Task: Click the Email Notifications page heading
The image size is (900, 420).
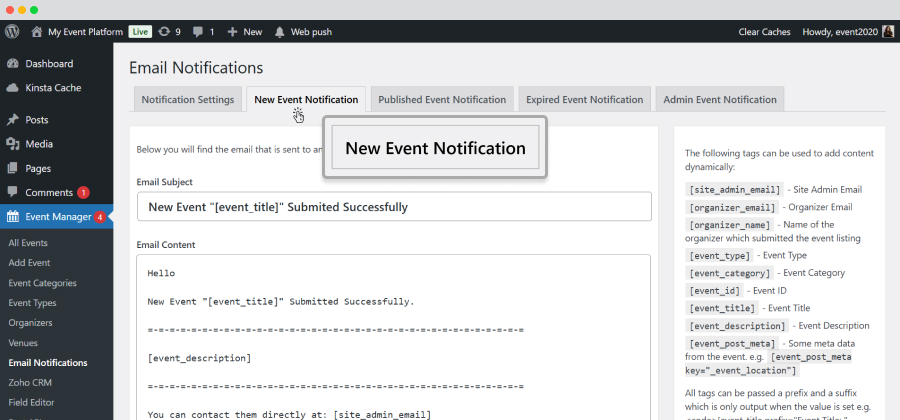Action: coord(196,68)
